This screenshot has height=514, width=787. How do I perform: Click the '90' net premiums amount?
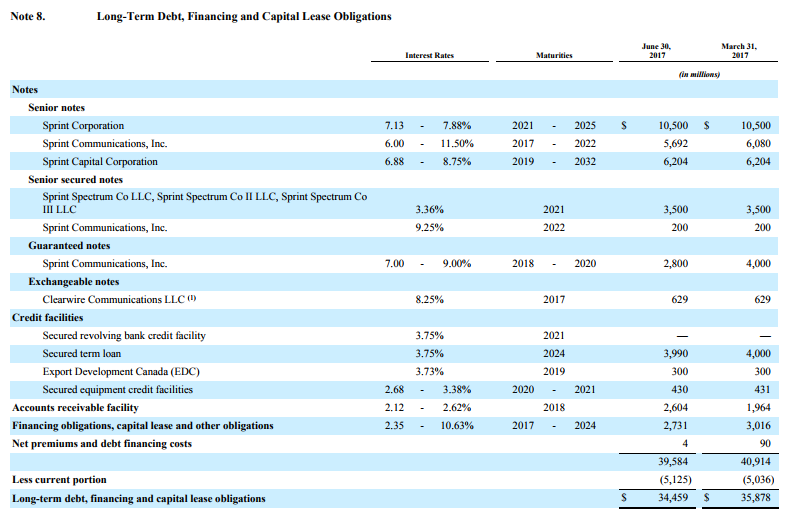click(765, 444)
